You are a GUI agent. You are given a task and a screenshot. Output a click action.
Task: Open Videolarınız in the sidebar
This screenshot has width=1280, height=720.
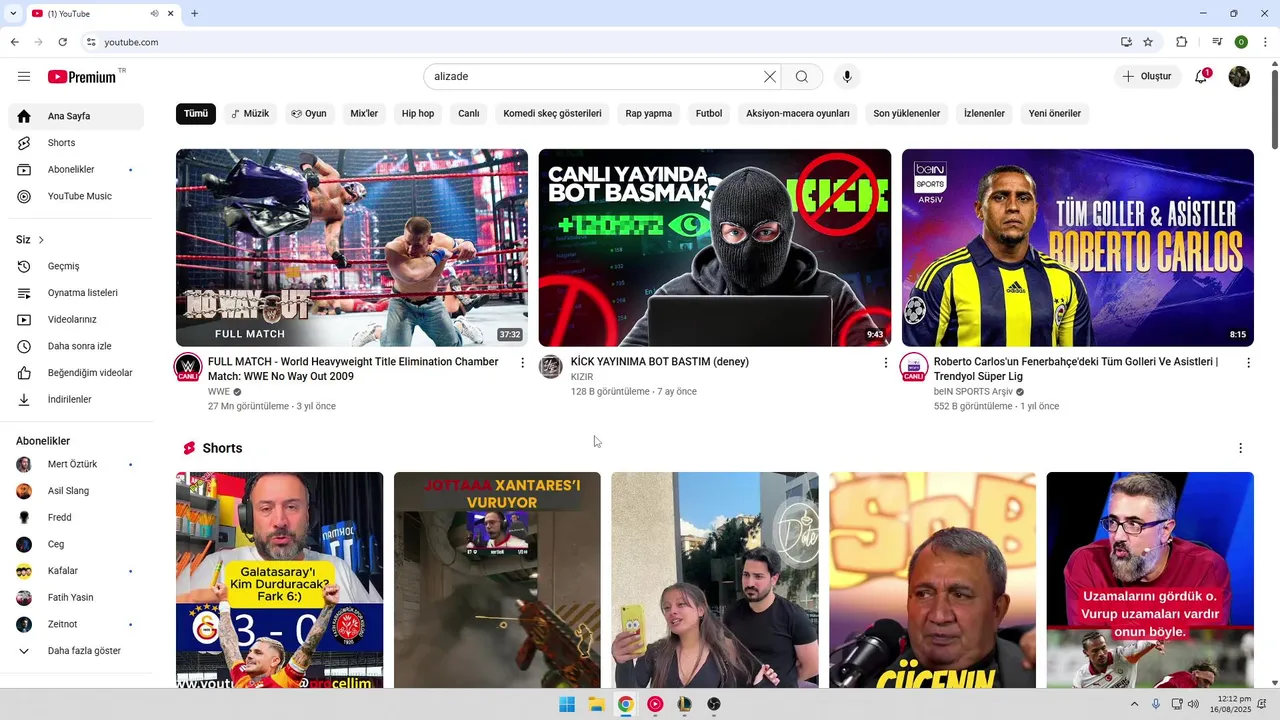76,320
